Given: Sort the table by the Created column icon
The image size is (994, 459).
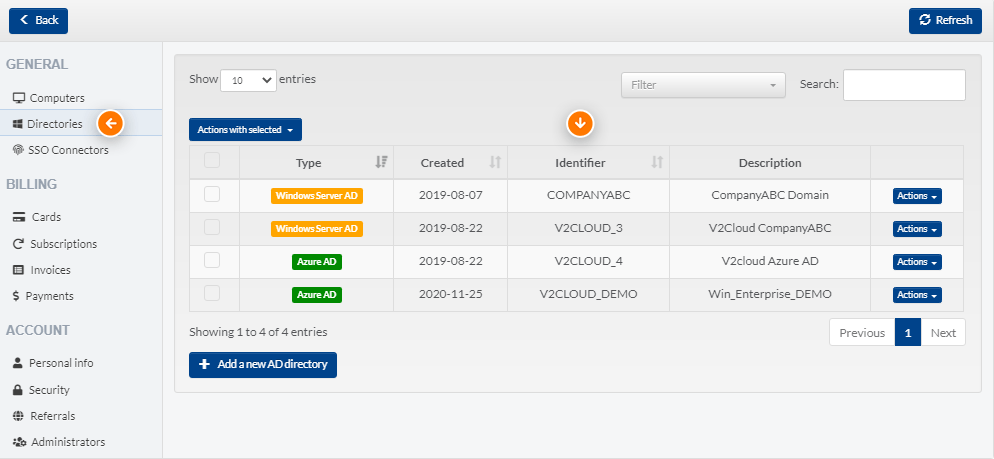Looking at the screenshot, I should 495,162.
